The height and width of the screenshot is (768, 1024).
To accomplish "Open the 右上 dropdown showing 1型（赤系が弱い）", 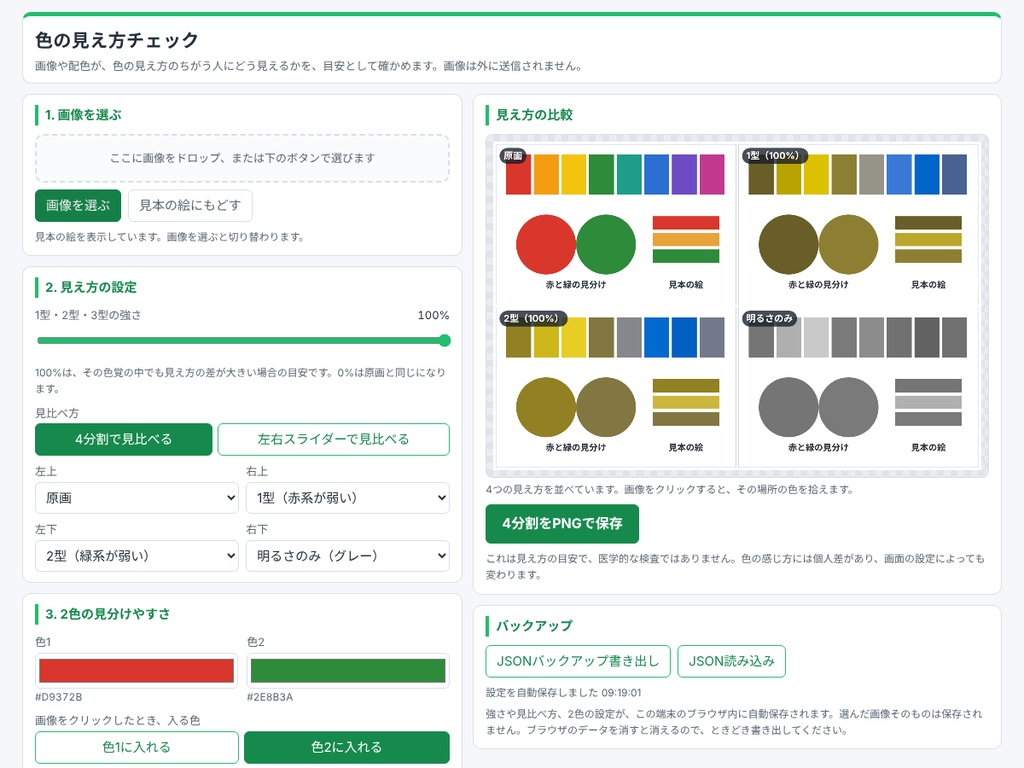I will (x=348, y=498).
